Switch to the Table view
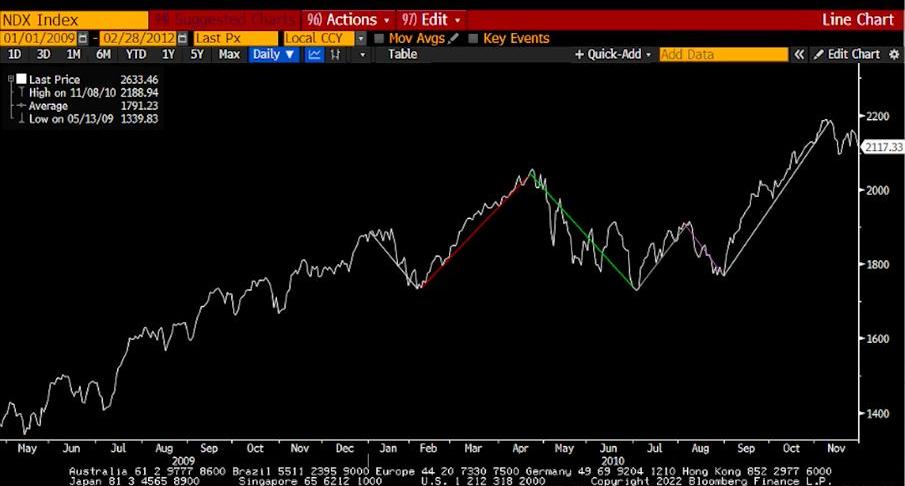This screenshot has height=486, width=905. 403,54
